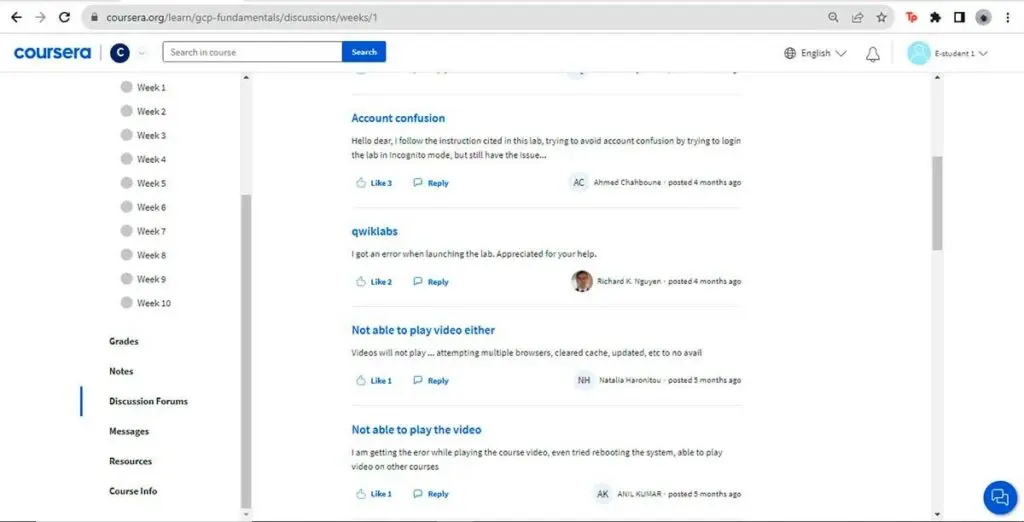Expand the dropdown next to C badge
1024x522 pixels.
(x=142, y=53)
